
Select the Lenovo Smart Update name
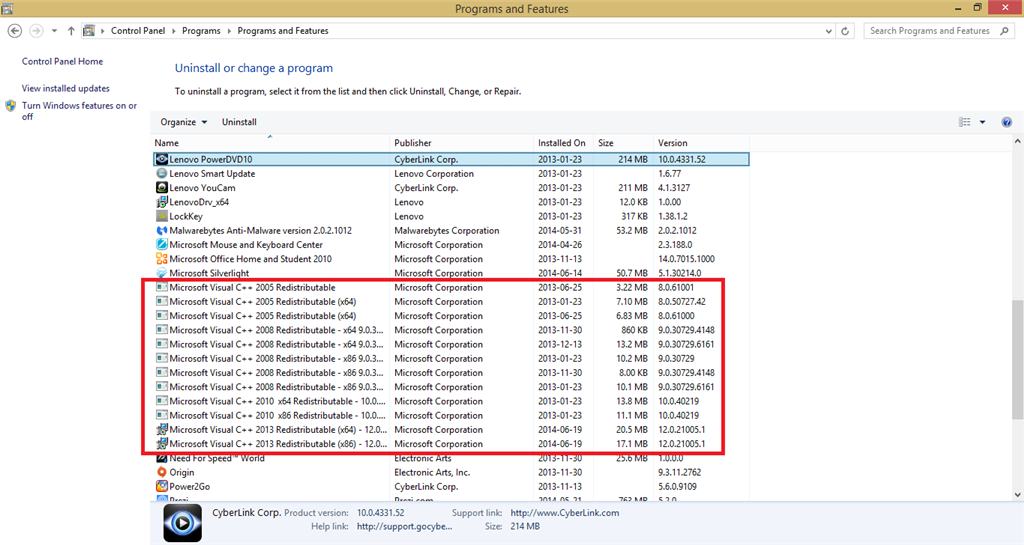212,174
